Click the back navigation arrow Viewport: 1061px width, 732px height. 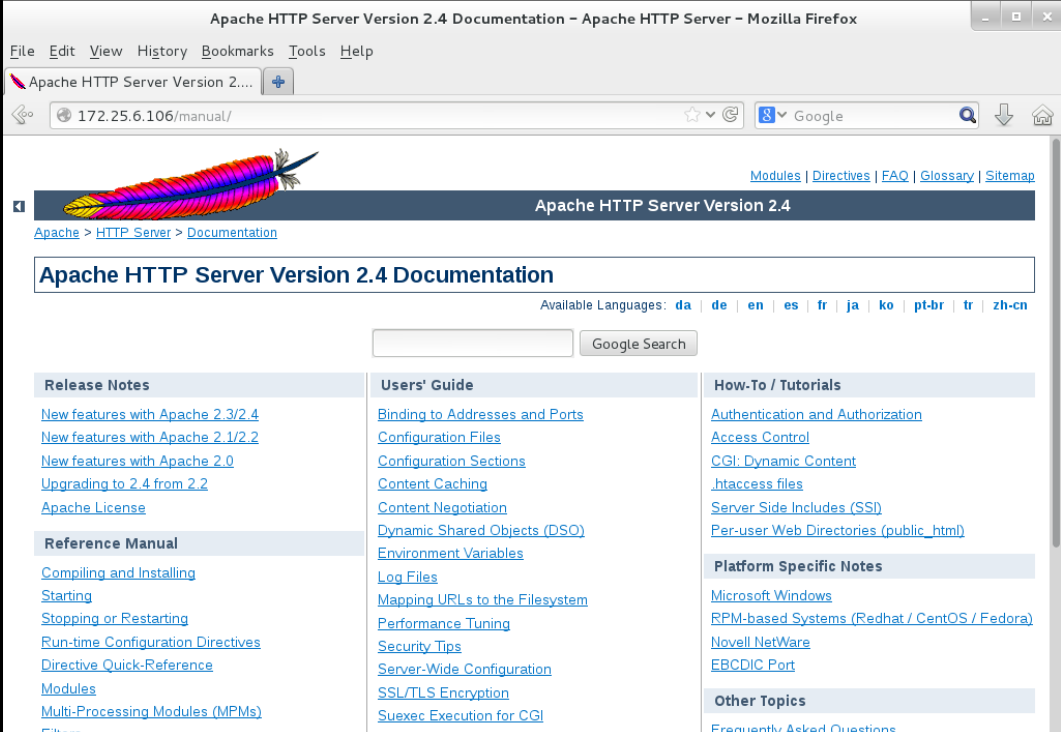click(22, 115)
